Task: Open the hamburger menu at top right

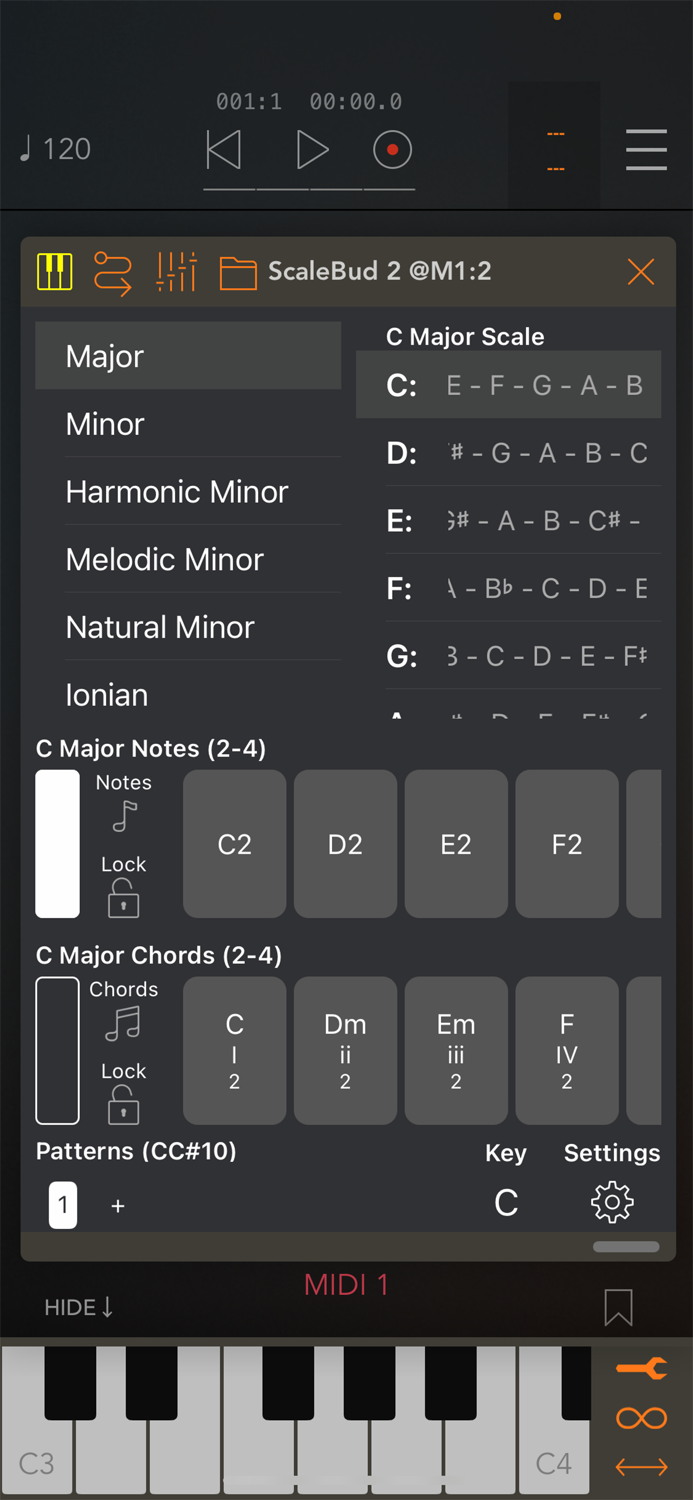Action: tap(646, 150)
